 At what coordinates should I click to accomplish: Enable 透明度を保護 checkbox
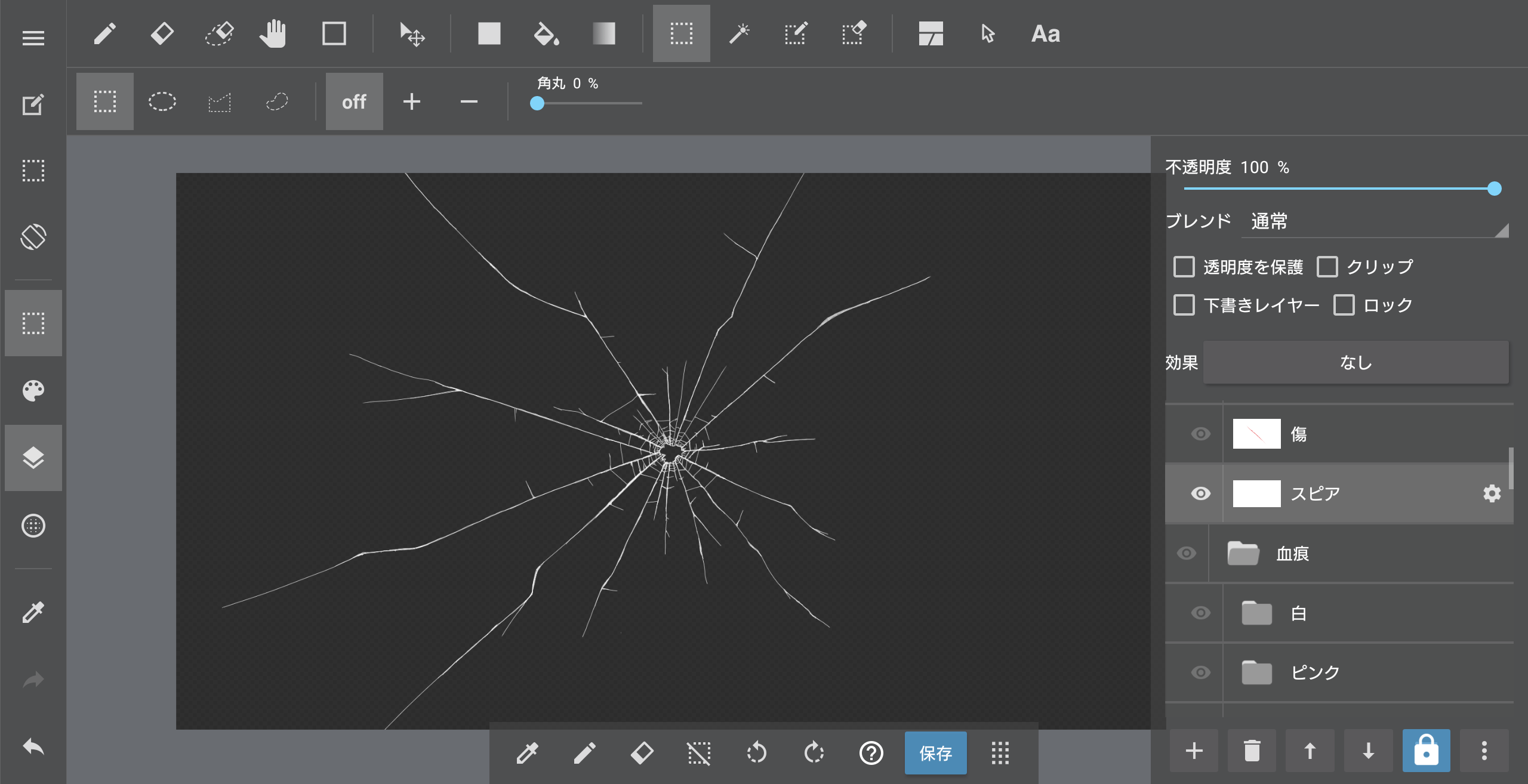pyautogui.click(x=1184, y=267)
